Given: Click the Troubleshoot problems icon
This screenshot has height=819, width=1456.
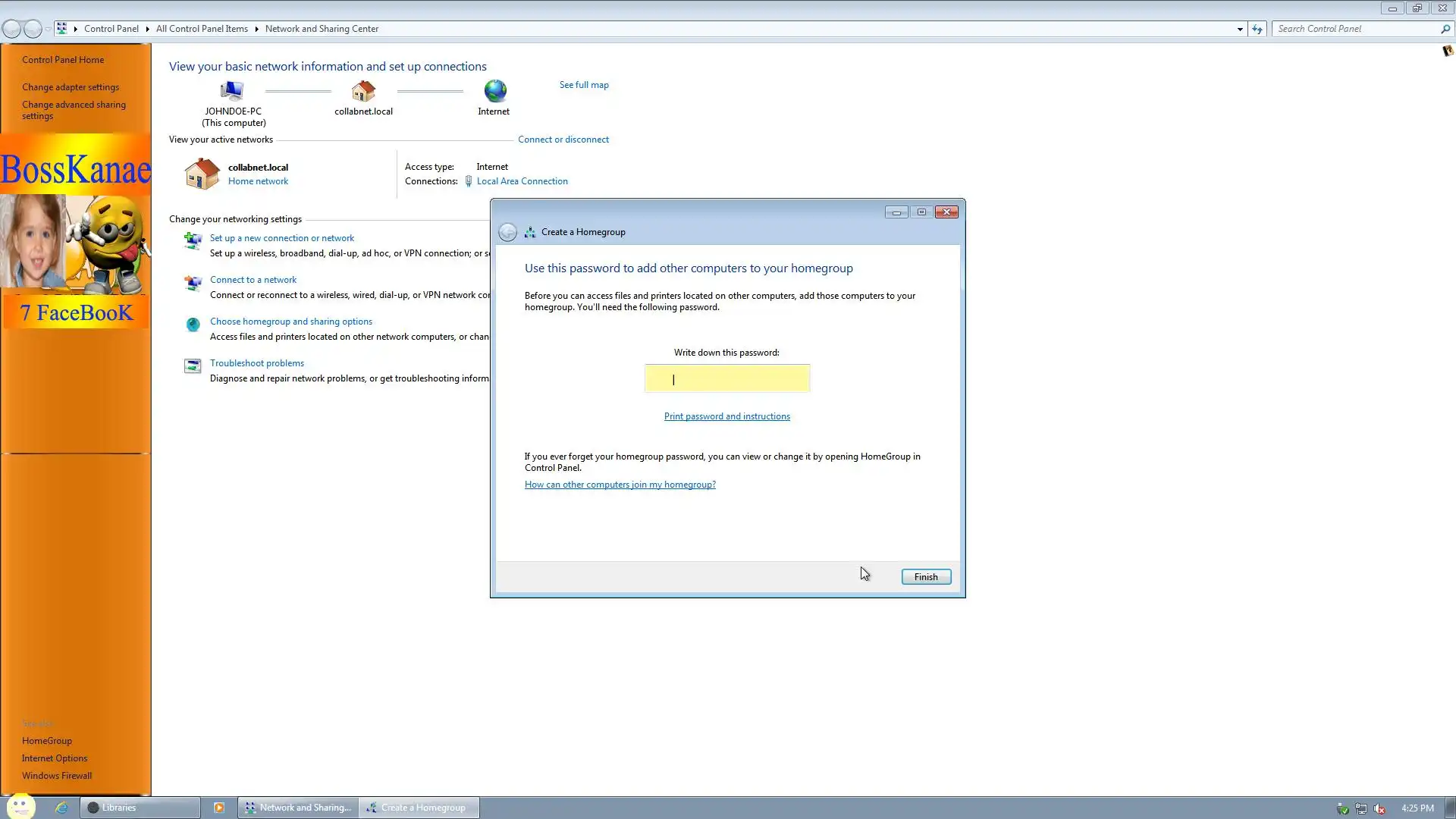Looking at the screenshot, I should (x=193, y=366).
